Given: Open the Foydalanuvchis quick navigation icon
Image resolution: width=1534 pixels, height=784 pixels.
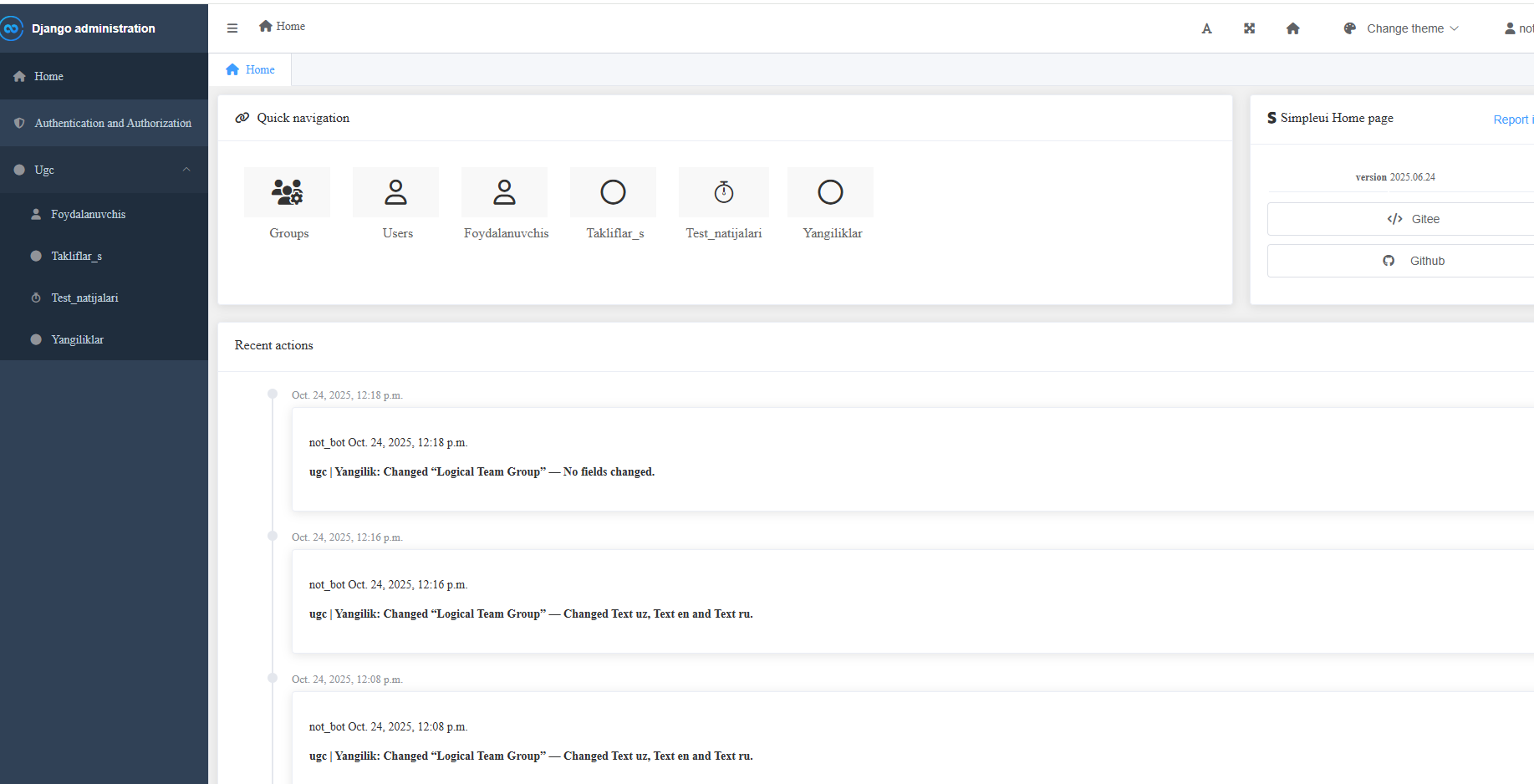Looking at the screenshot, I should pos(504,192).
